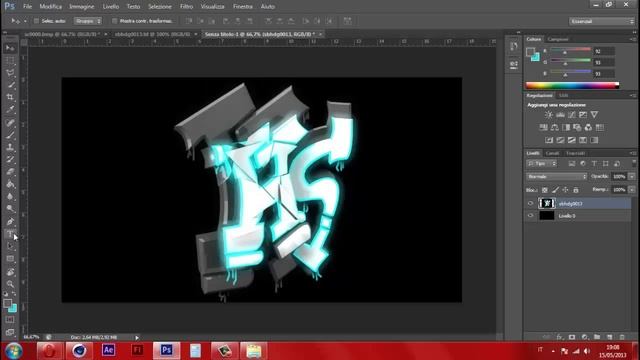Viewport: 640px width, 360px height.
Task: Select the Paint Bucket tool
Action: [10, 184]
